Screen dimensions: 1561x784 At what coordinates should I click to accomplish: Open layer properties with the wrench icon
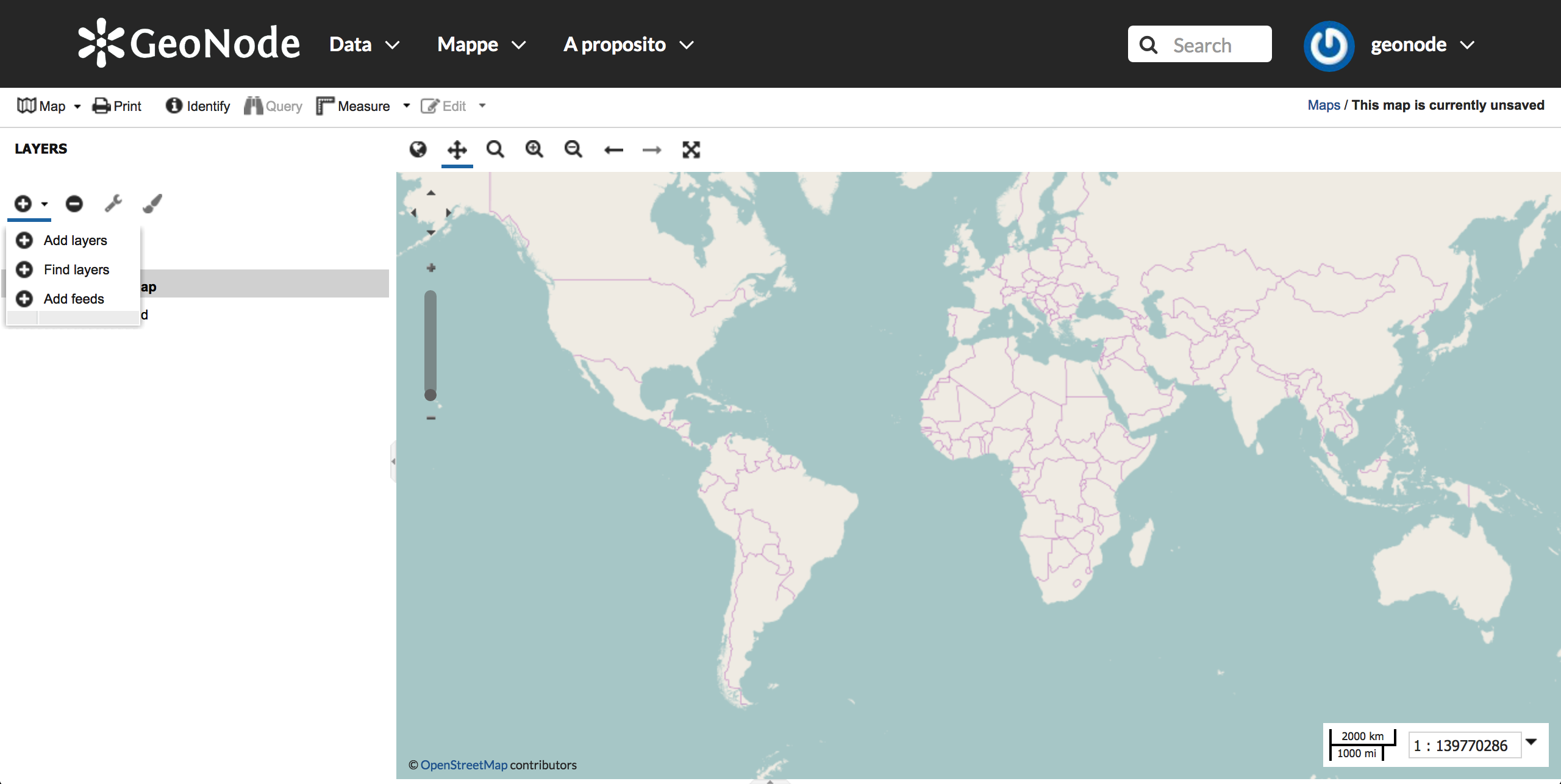click(113, 204)
